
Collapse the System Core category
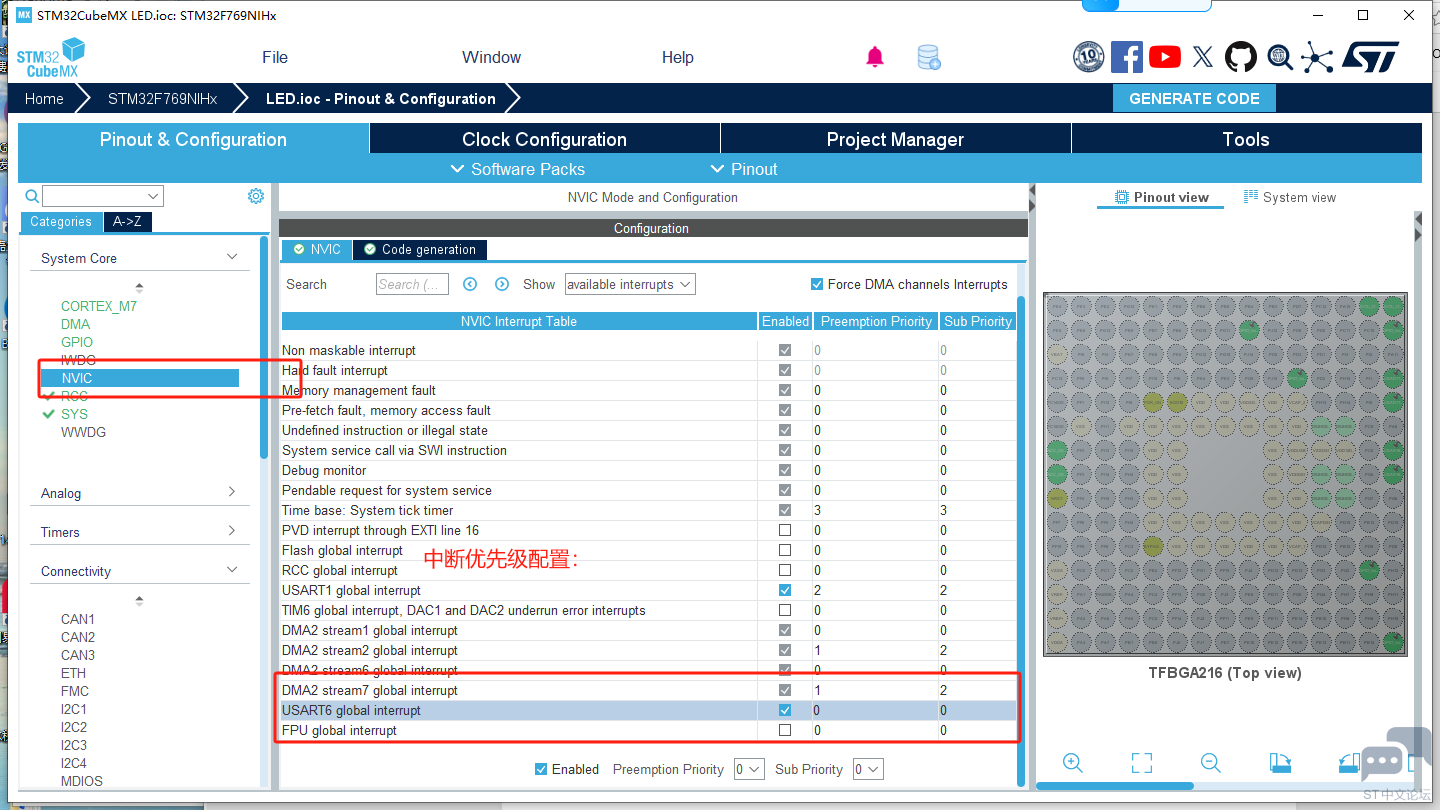(232, 257)
